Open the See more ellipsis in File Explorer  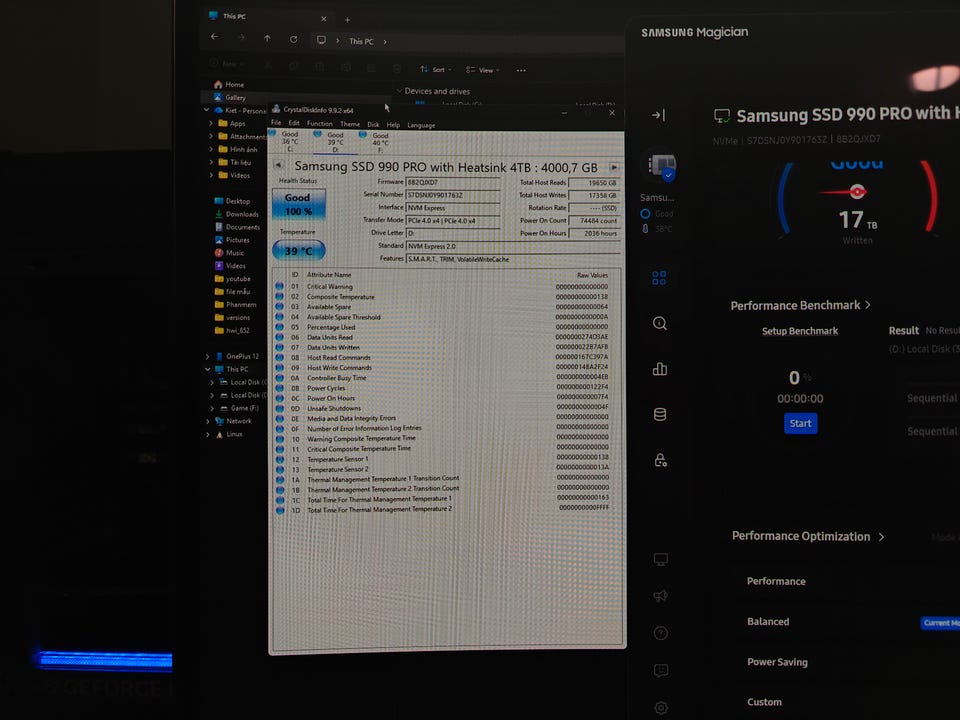(521, 70)
